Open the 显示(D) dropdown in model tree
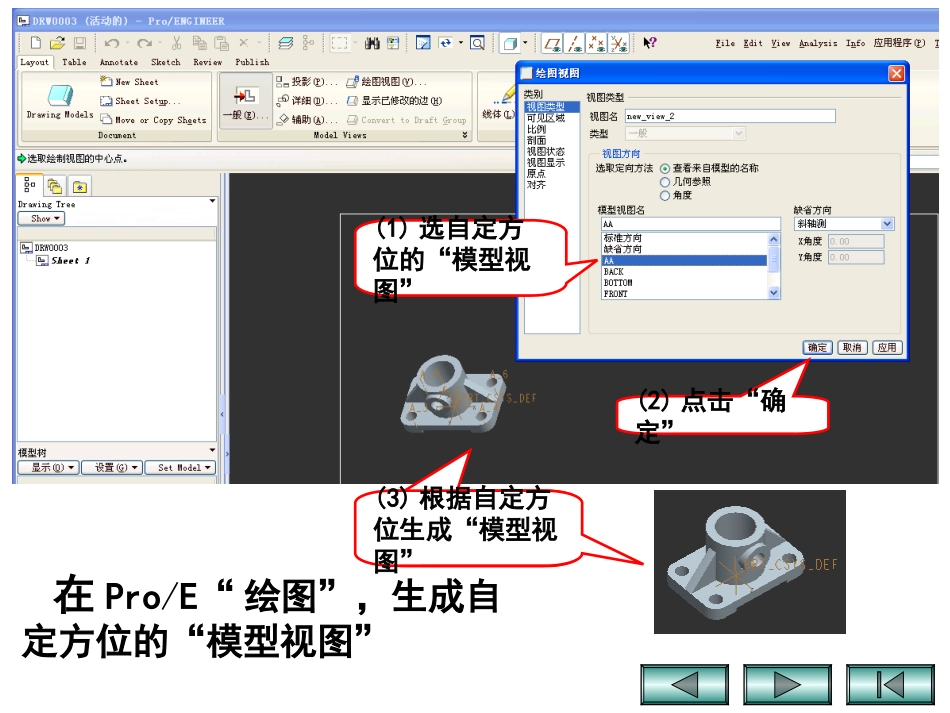Image resolution: width=950 pixels, height=713 pixels. pyautogui.click(x=48, y=468)
